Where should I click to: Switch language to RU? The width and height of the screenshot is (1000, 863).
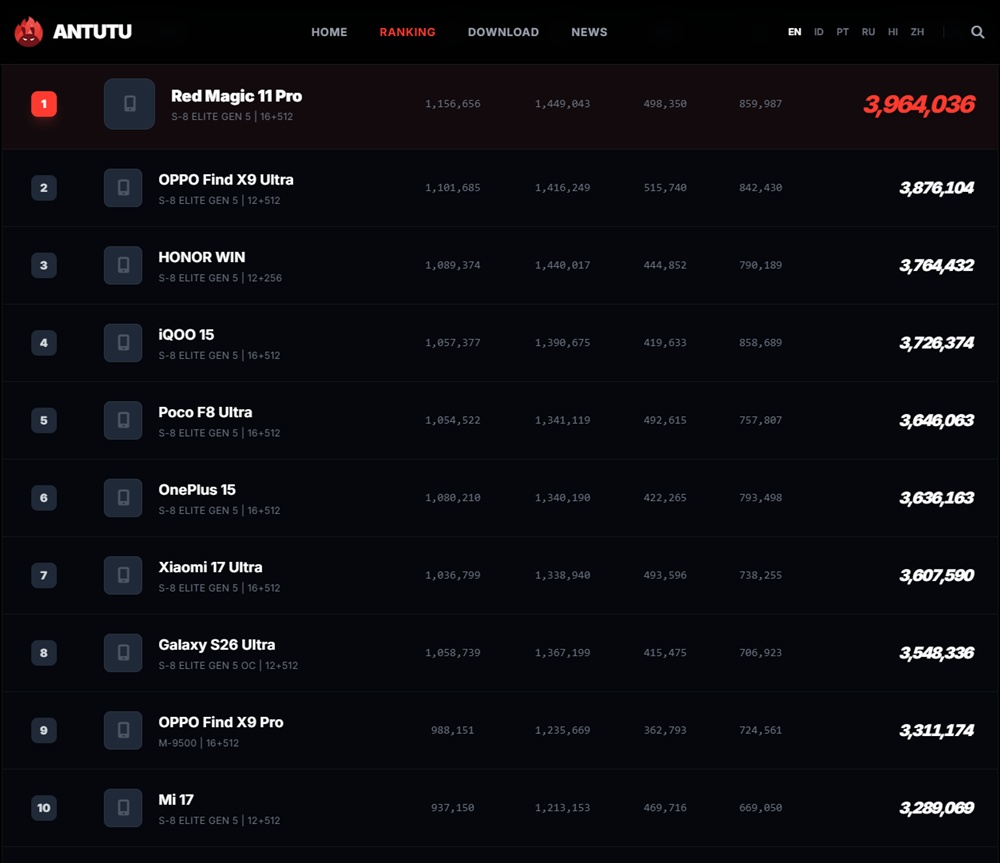pos(868,32)
